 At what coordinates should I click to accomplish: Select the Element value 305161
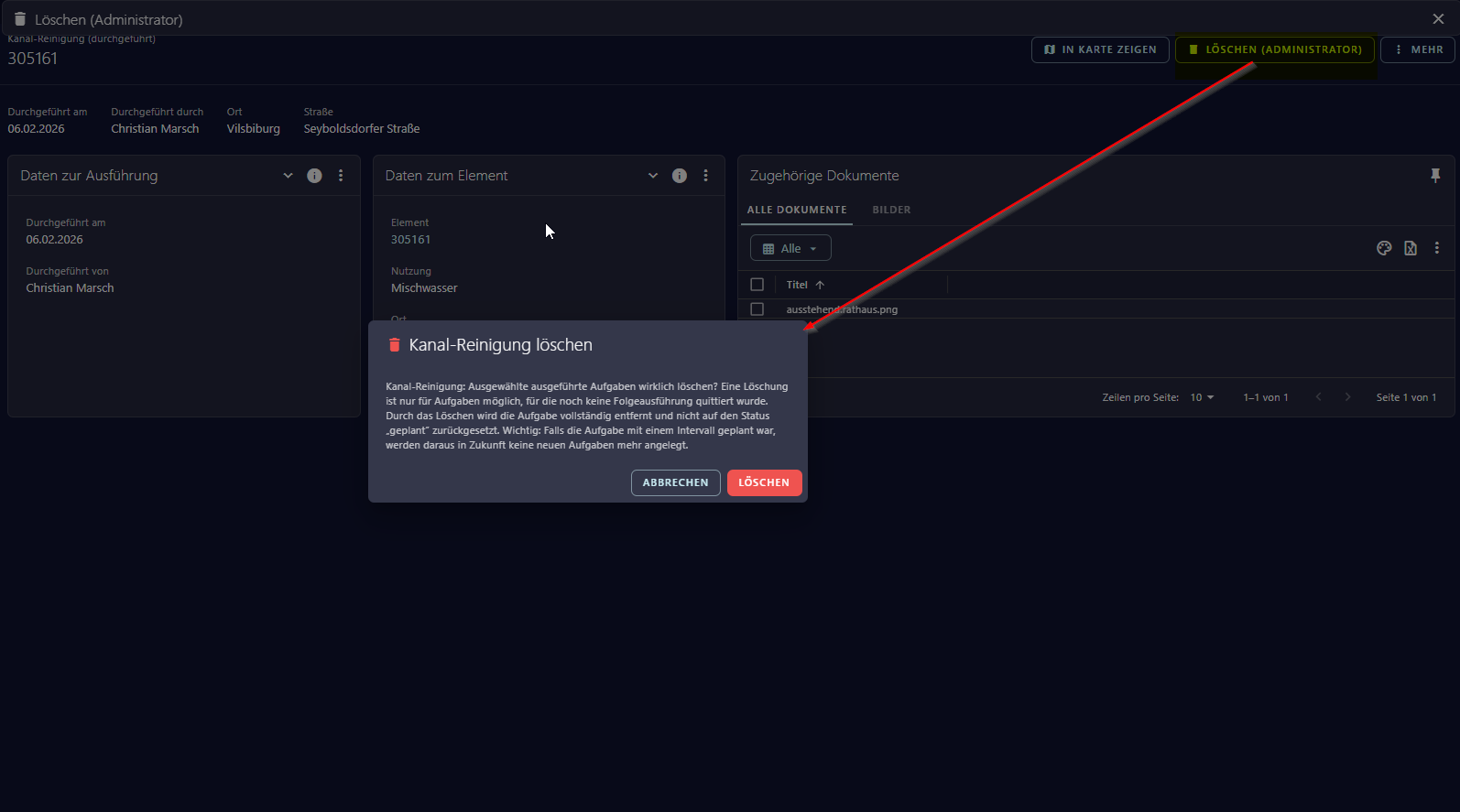[410, 240]
